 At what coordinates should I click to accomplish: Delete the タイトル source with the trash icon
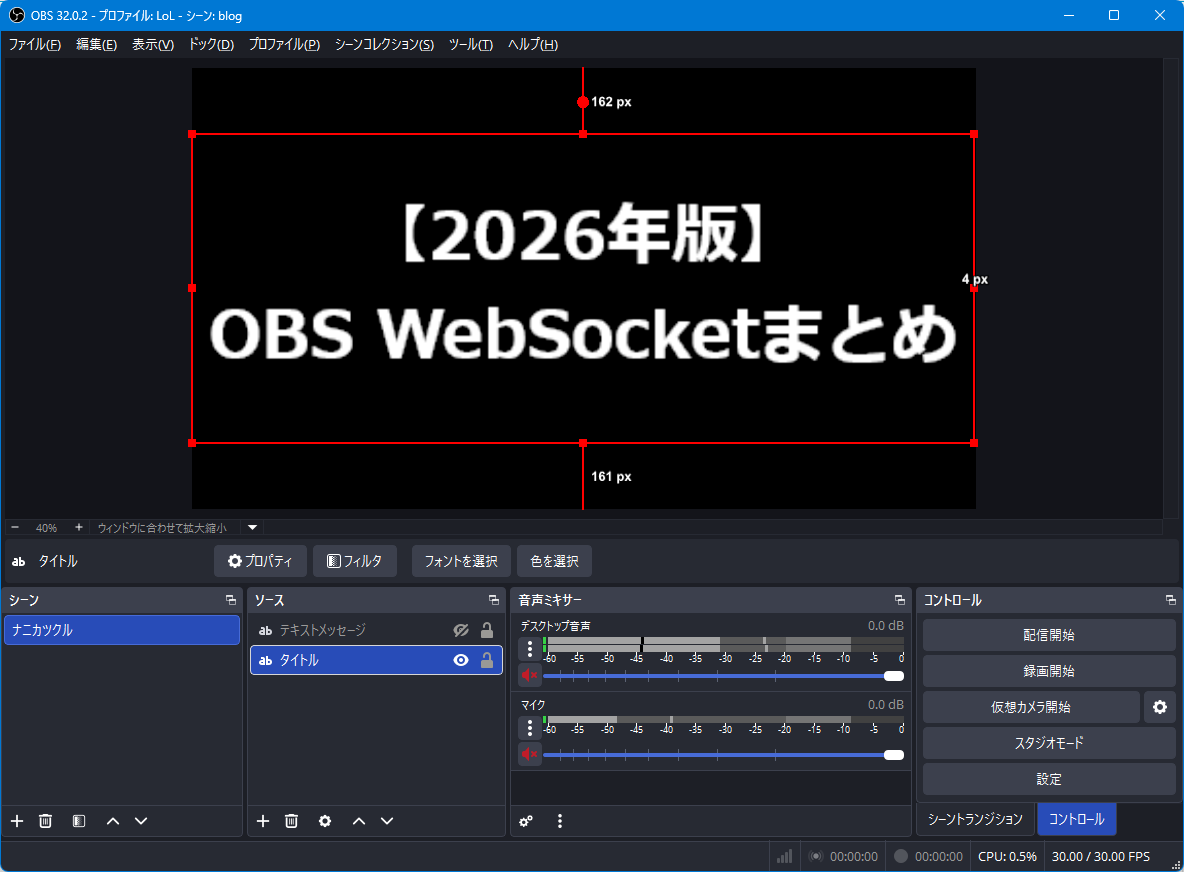[x=291, y=821]
